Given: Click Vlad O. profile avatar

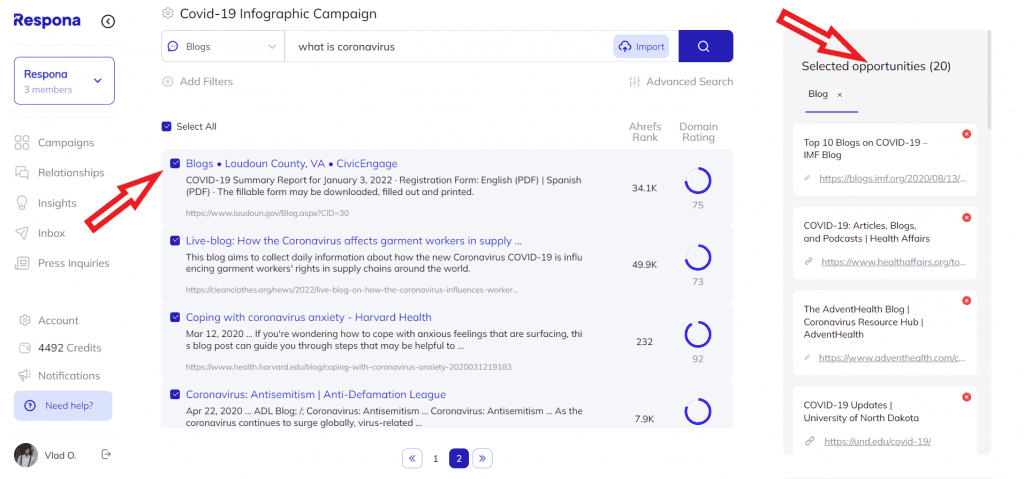Looking at the screenshot, I should (25, 455).
